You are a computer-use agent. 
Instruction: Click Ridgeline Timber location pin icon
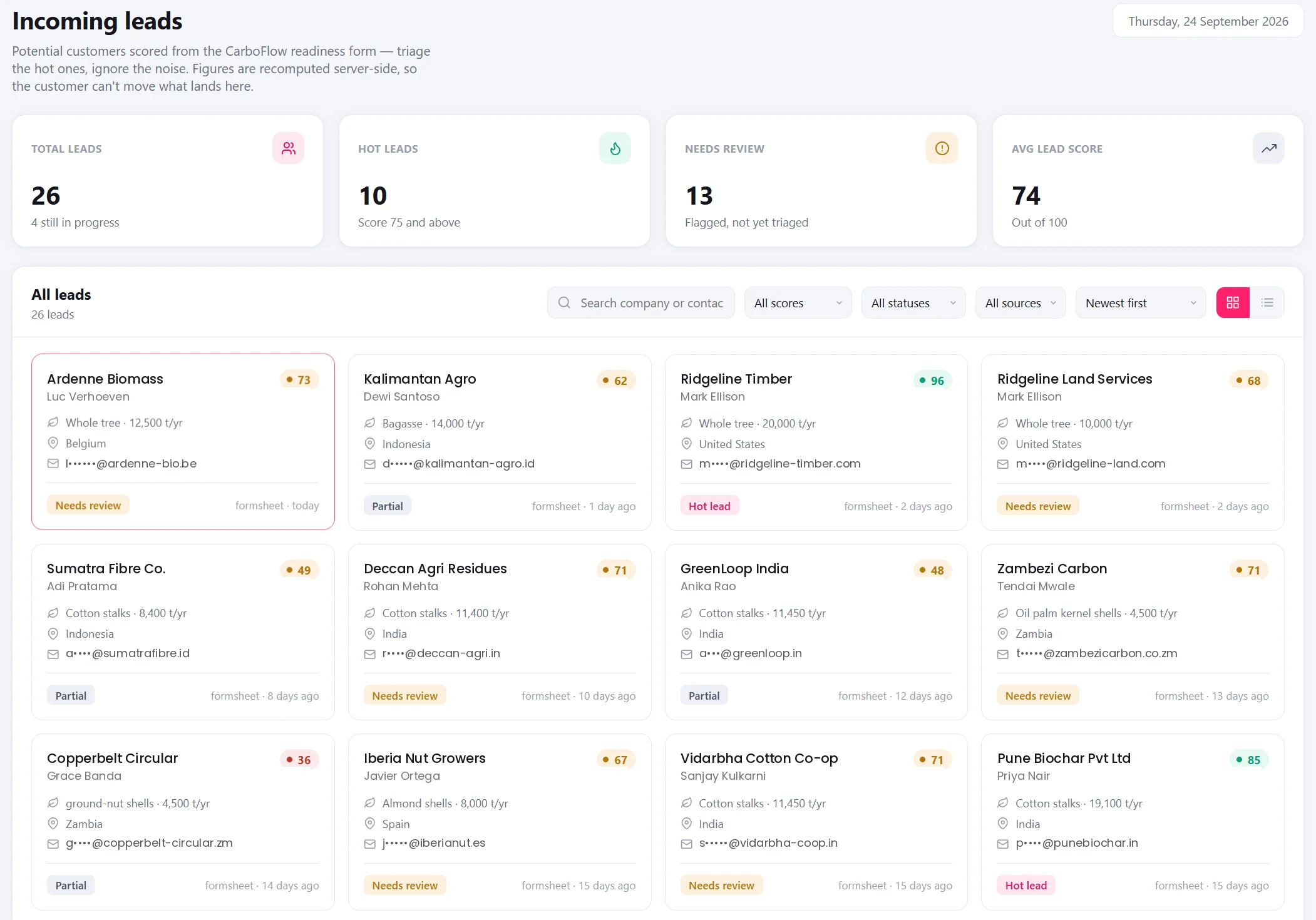(687, 444)
